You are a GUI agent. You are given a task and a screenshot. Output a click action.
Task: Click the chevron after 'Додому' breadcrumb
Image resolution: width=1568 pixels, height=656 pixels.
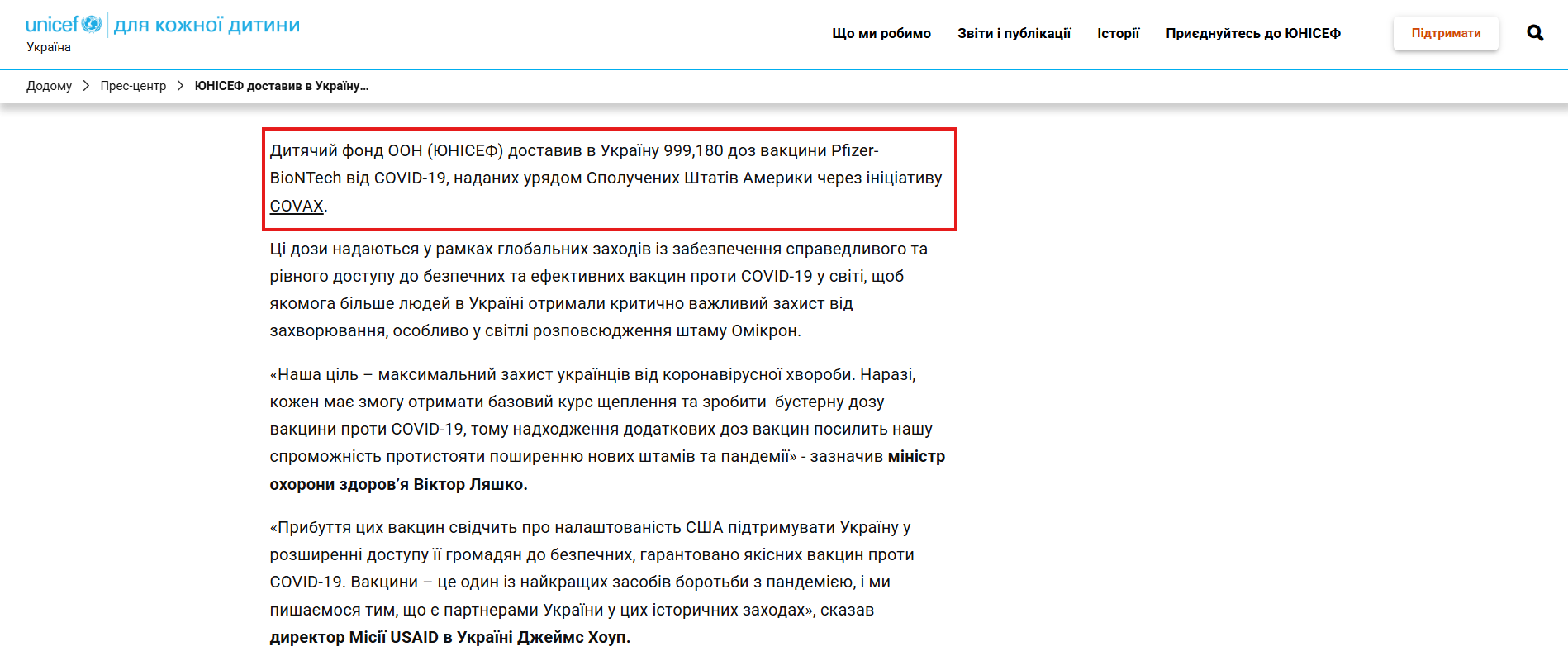(x=86, y=86)
